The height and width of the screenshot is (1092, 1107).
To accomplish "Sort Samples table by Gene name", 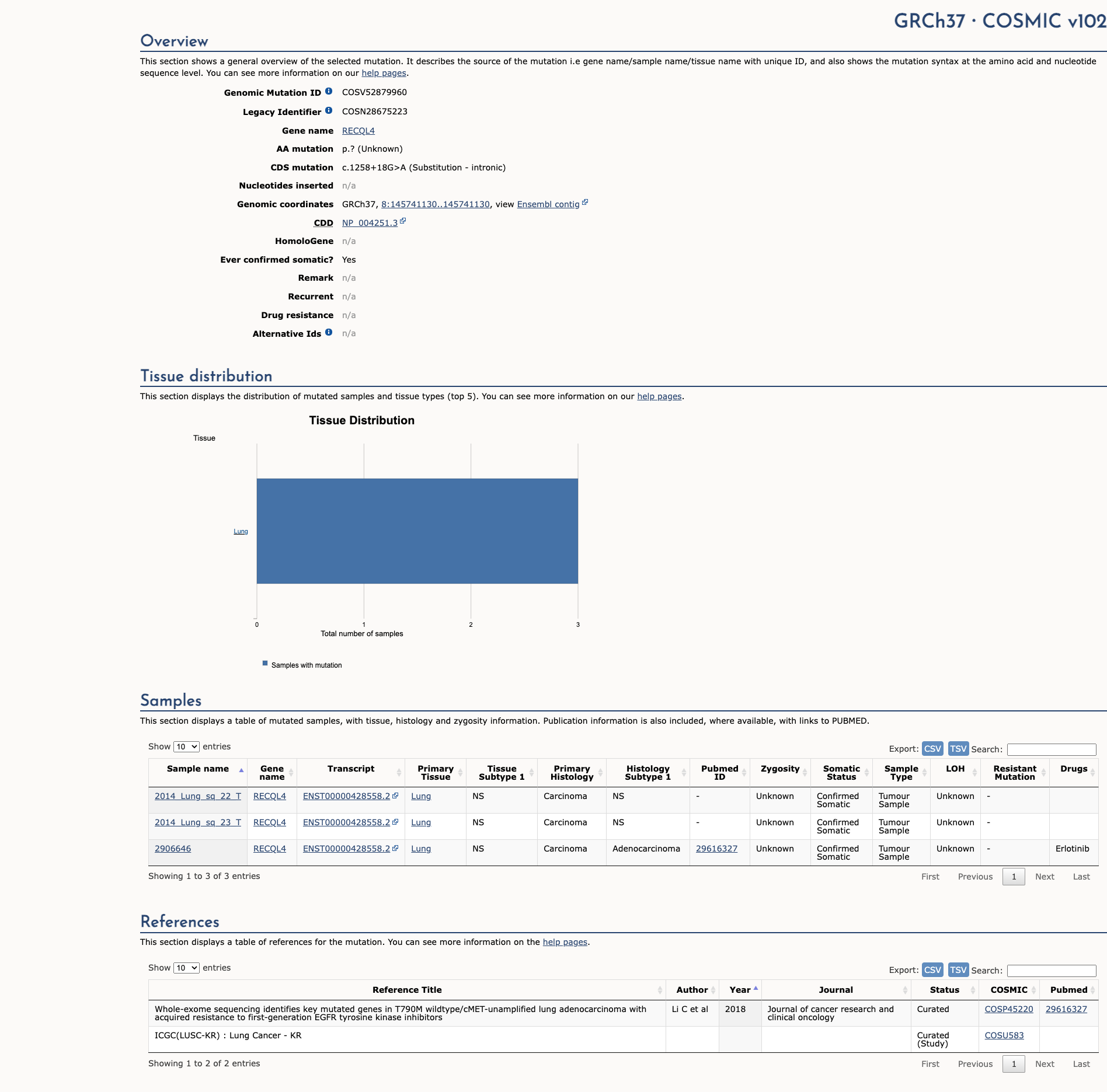I will tap(272, 773).
